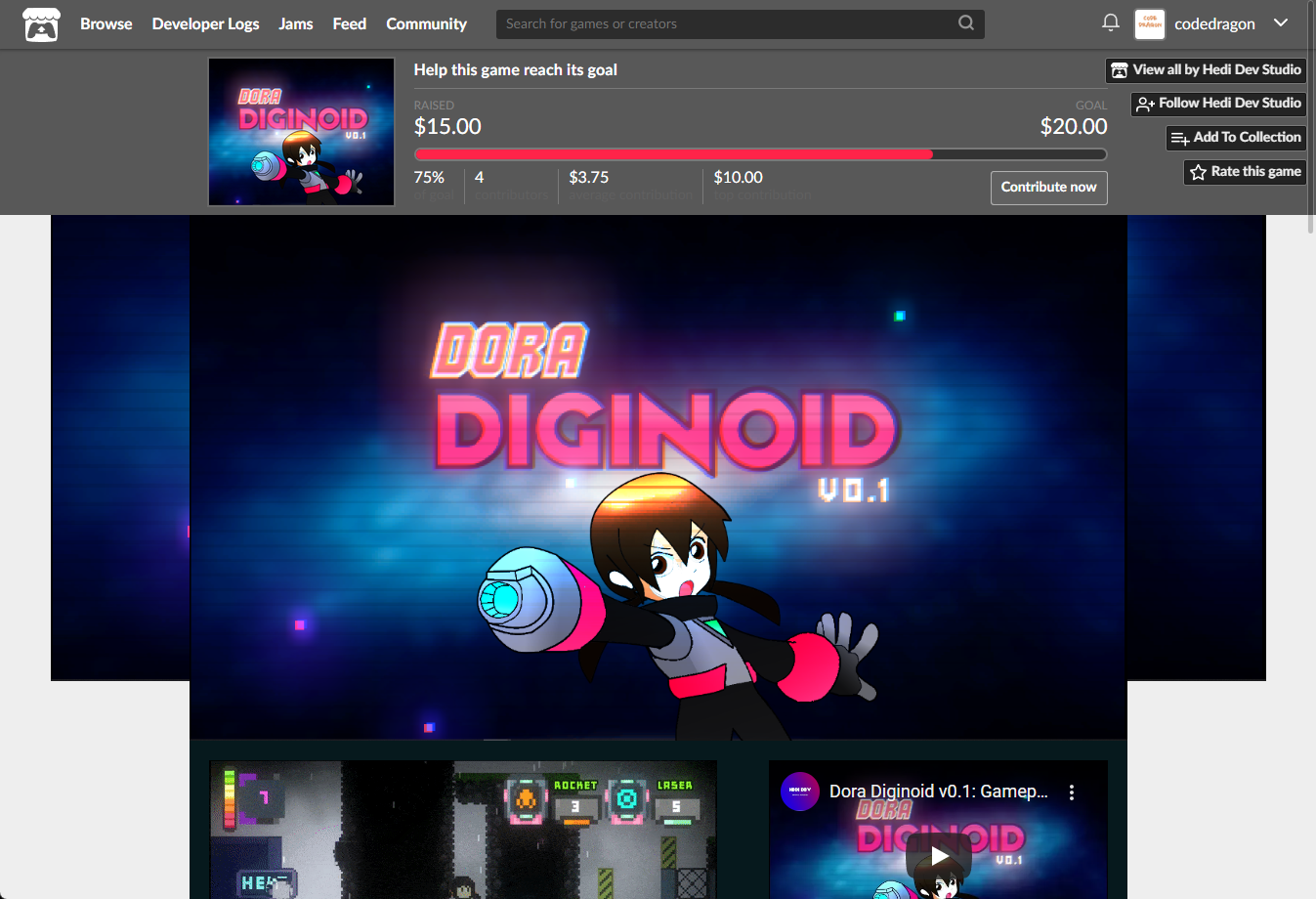1316x899 pixels.
Task: Expand the account dropdown chevron
Action: (1281, 23)
